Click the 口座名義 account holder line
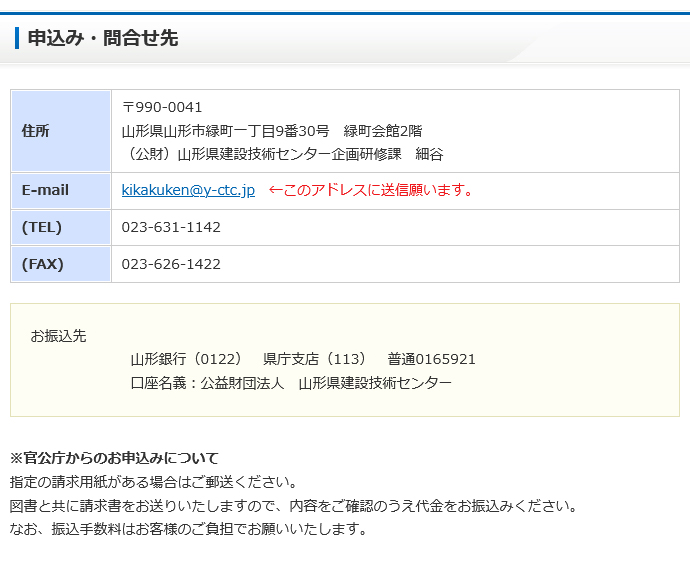Image resolution: width=690 pixels, height=585 pixels. pos(291,383)
